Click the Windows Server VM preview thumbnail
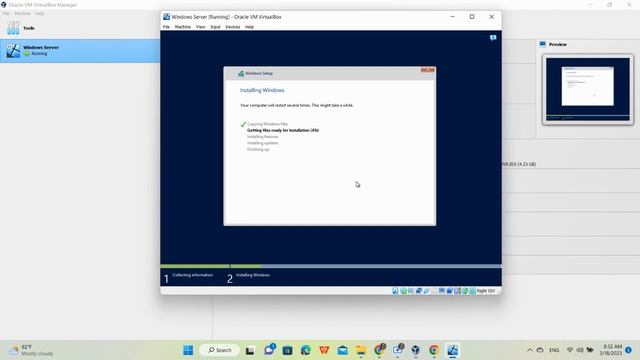 tap(588, 89)
